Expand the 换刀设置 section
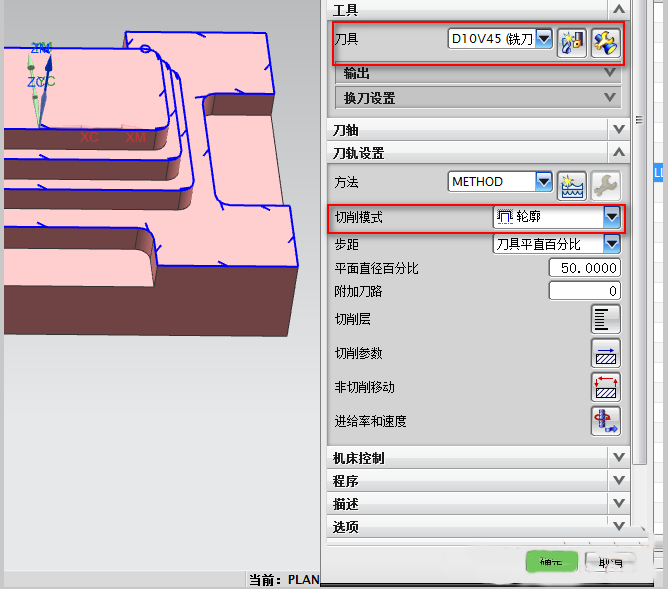The height and width of the screenshot is (589, 668). 609,98
